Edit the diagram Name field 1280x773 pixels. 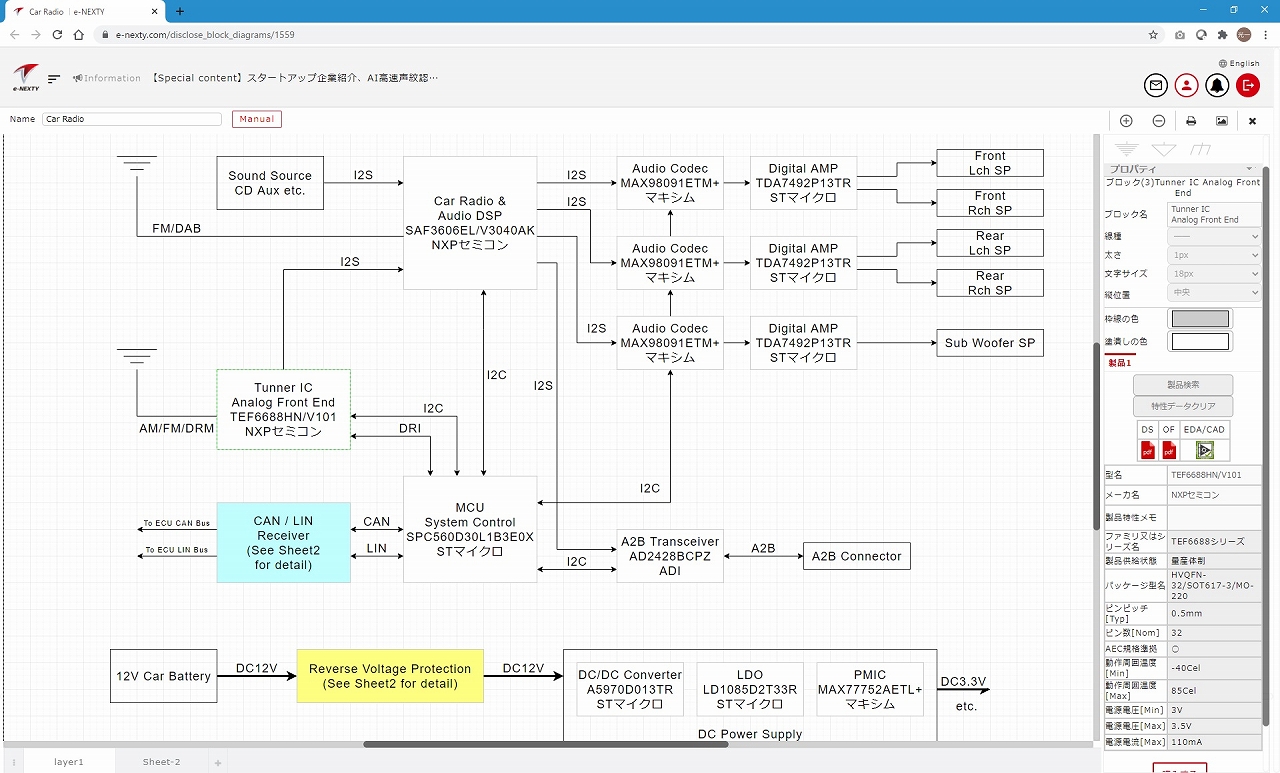[131, 119]
